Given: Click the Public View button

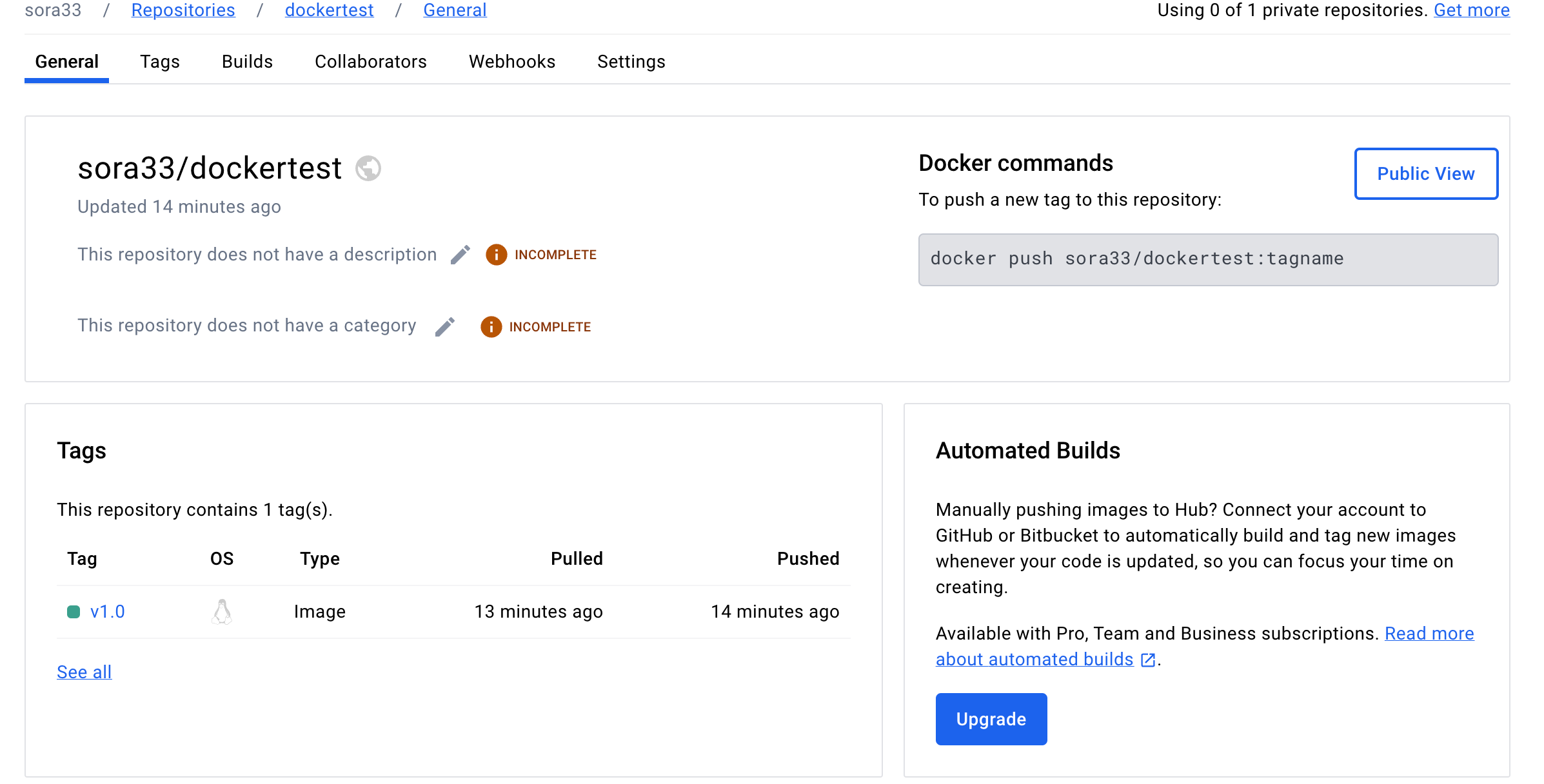Looking at the screenshot, I should point(1426,173).
